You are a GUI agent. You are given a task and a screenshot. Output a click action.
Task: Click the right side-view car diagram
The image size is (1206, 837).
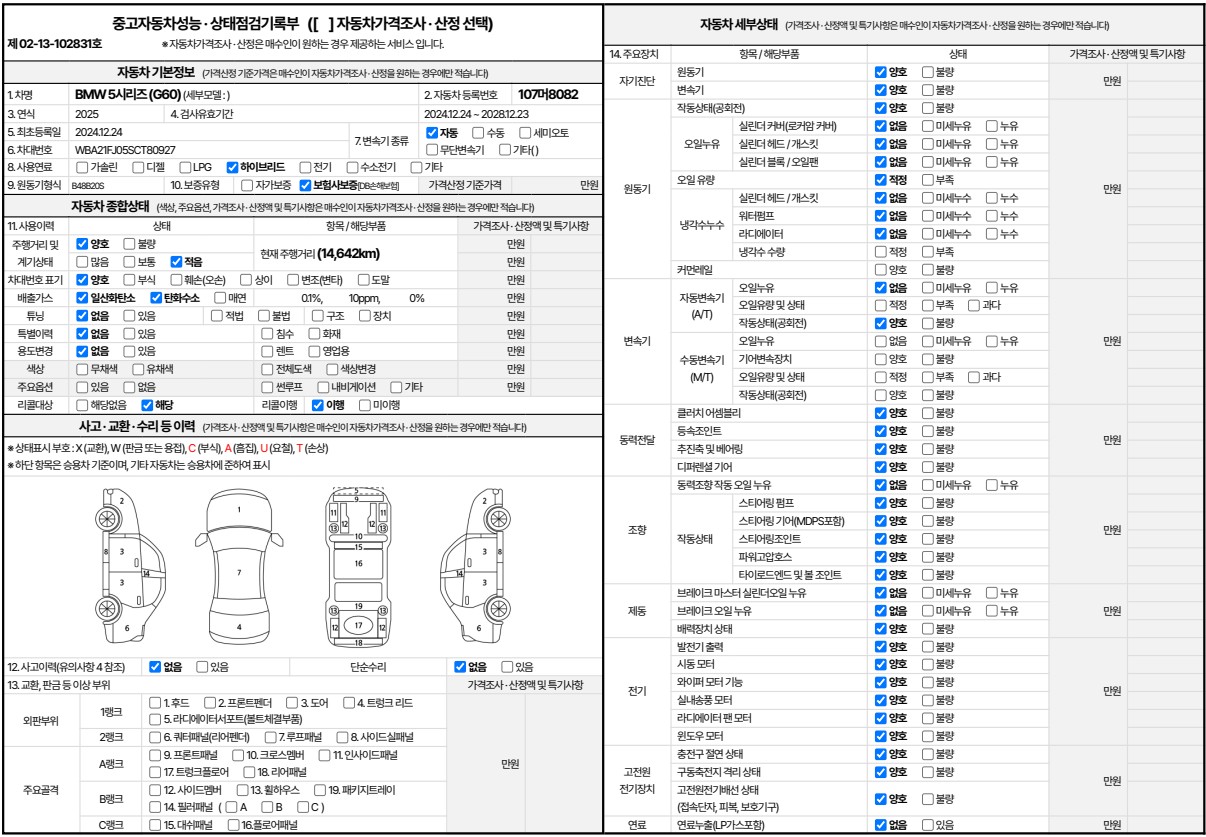[x=480, y=567]
